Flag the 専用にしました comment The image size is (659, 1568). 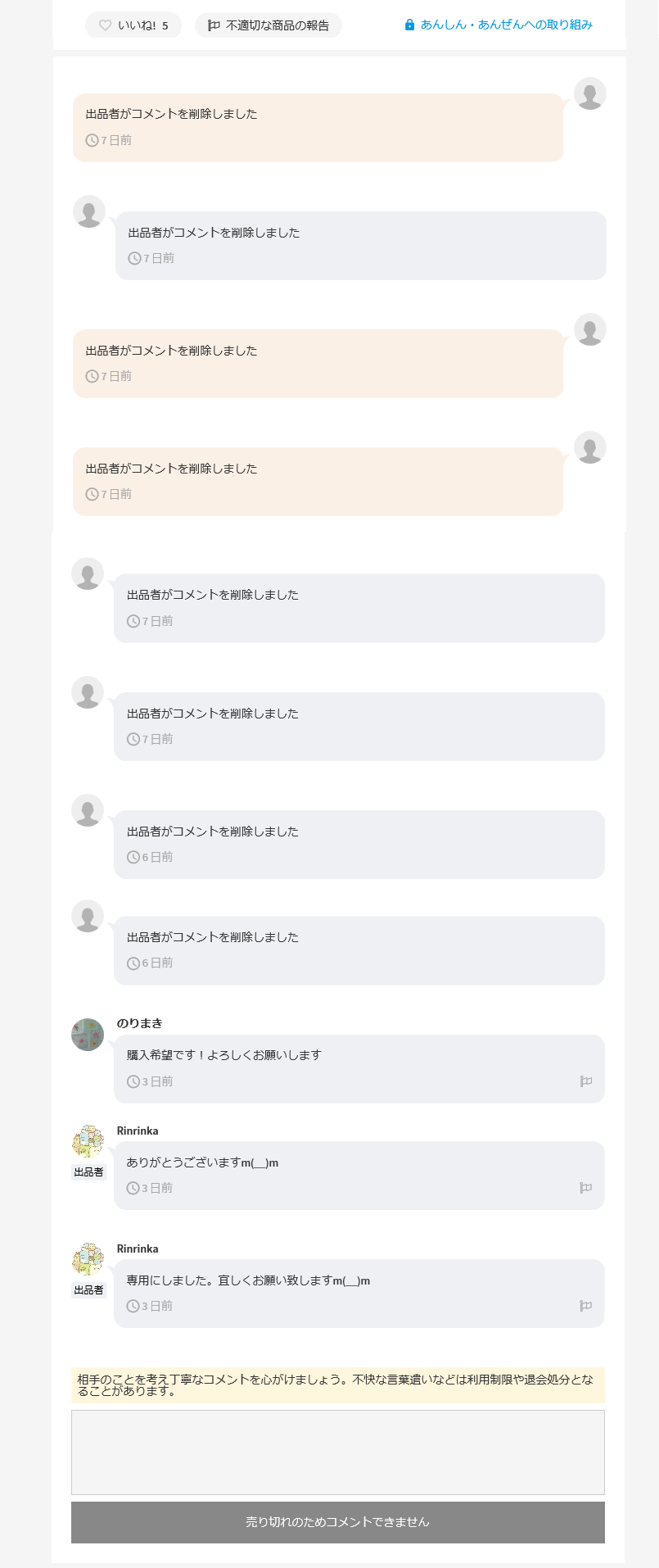tap(586, 1306)
